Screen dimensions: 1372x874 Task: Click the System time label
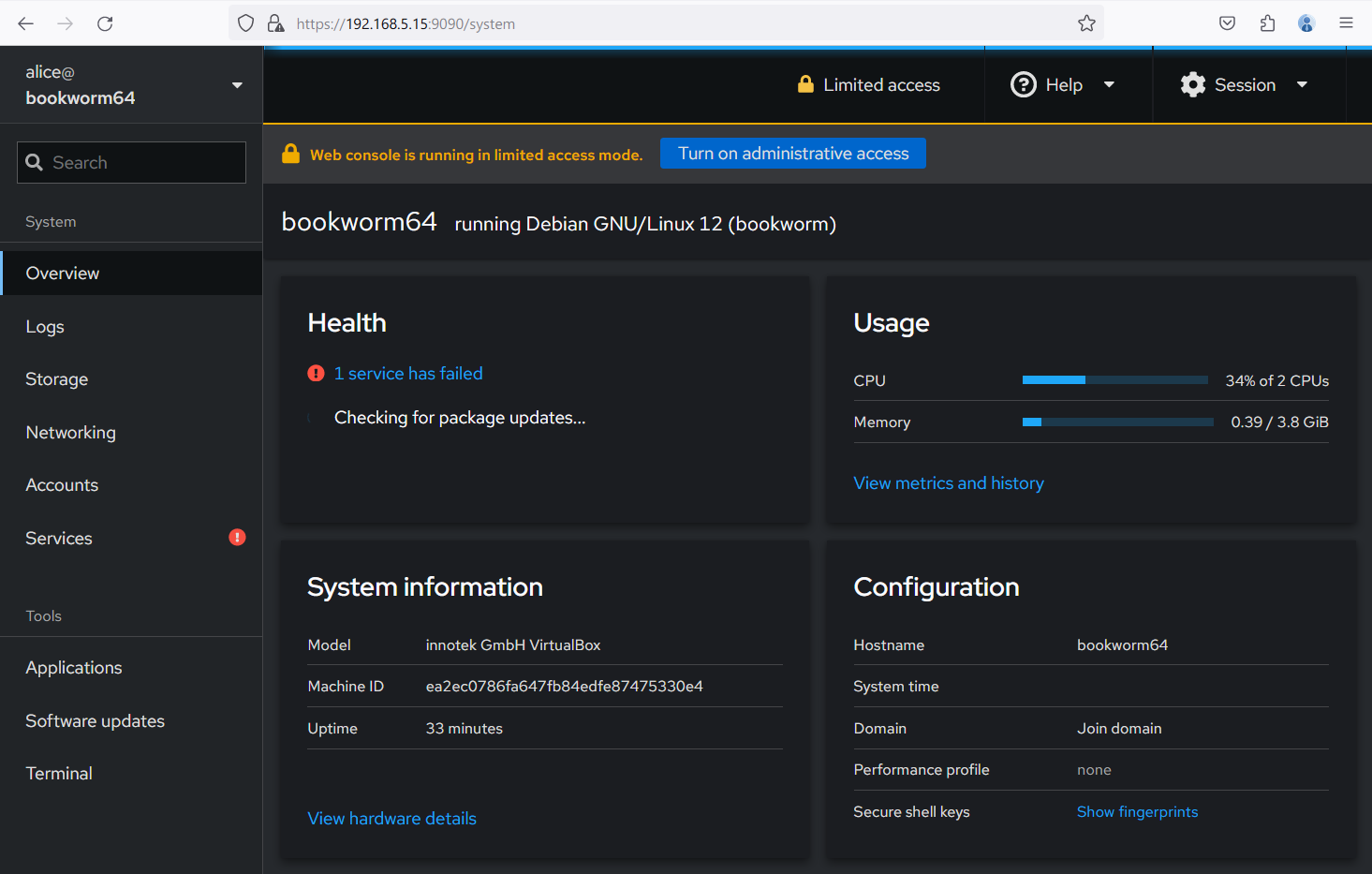(895, 686)
